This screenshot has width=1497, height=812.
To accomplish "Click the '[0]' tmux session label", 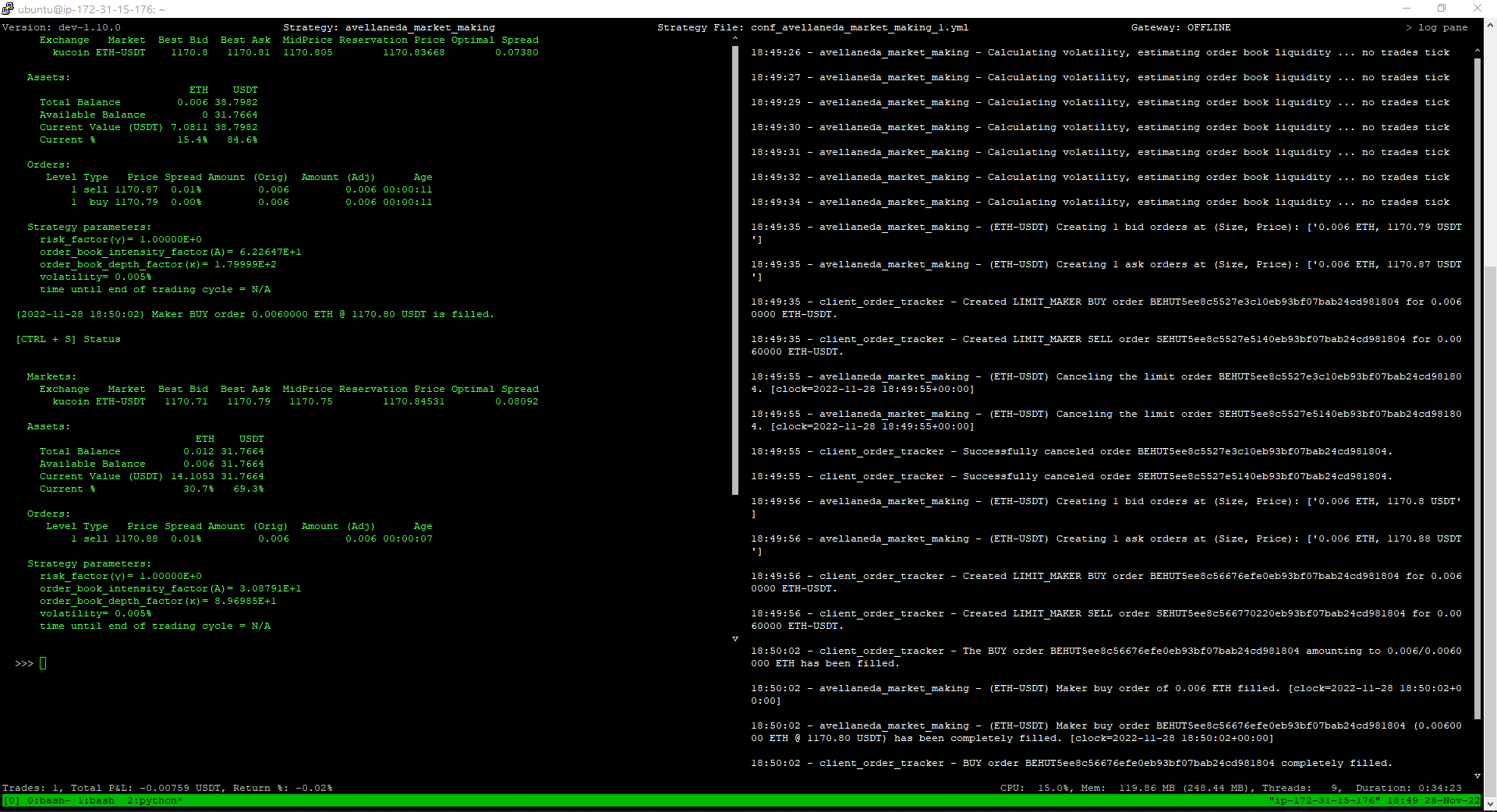I will coord(12,801).
